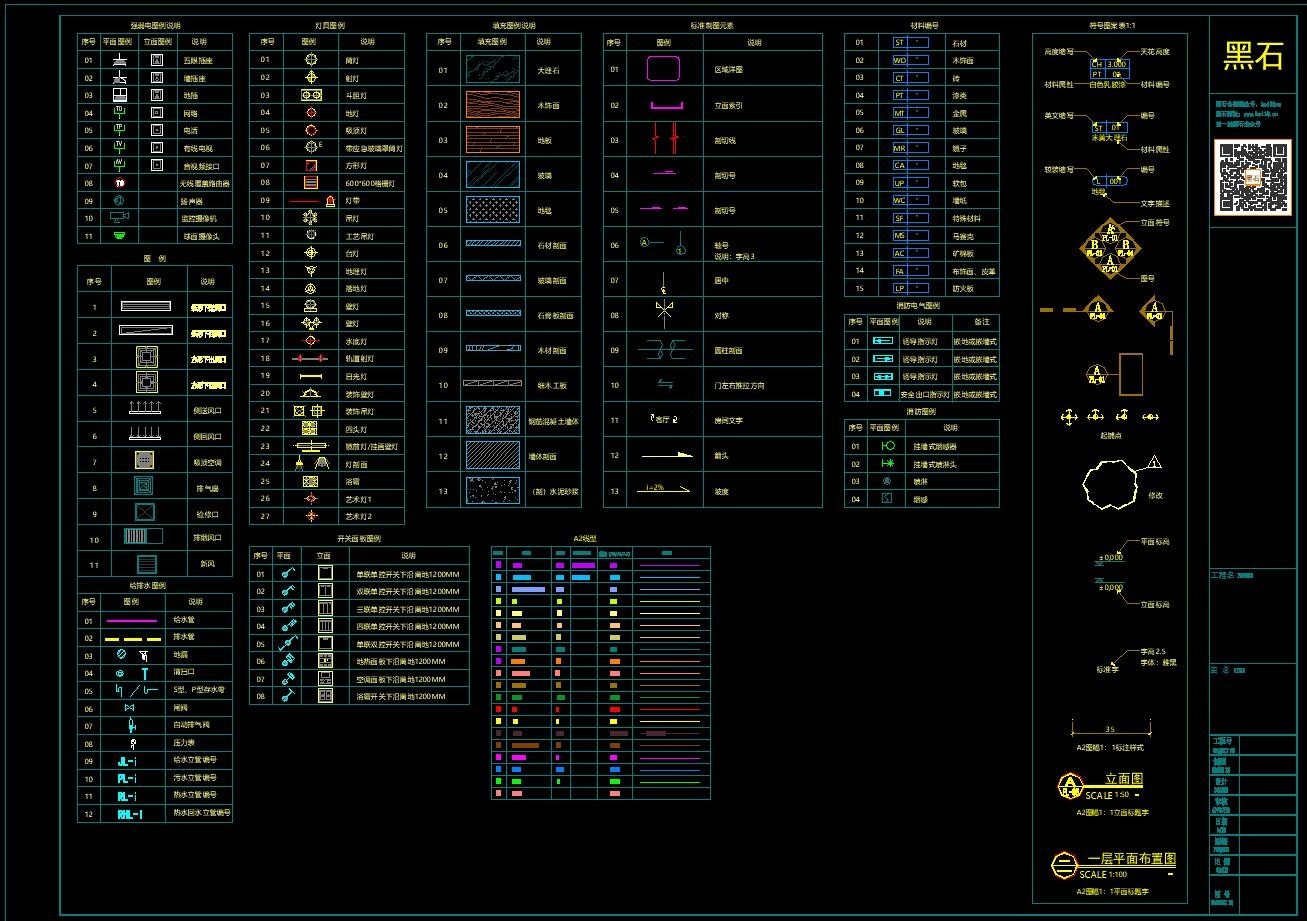Click the CH 3.000 ceiling height tag
The height and width of the screenshot is (921, 1307).
(x=1109, y=64)
